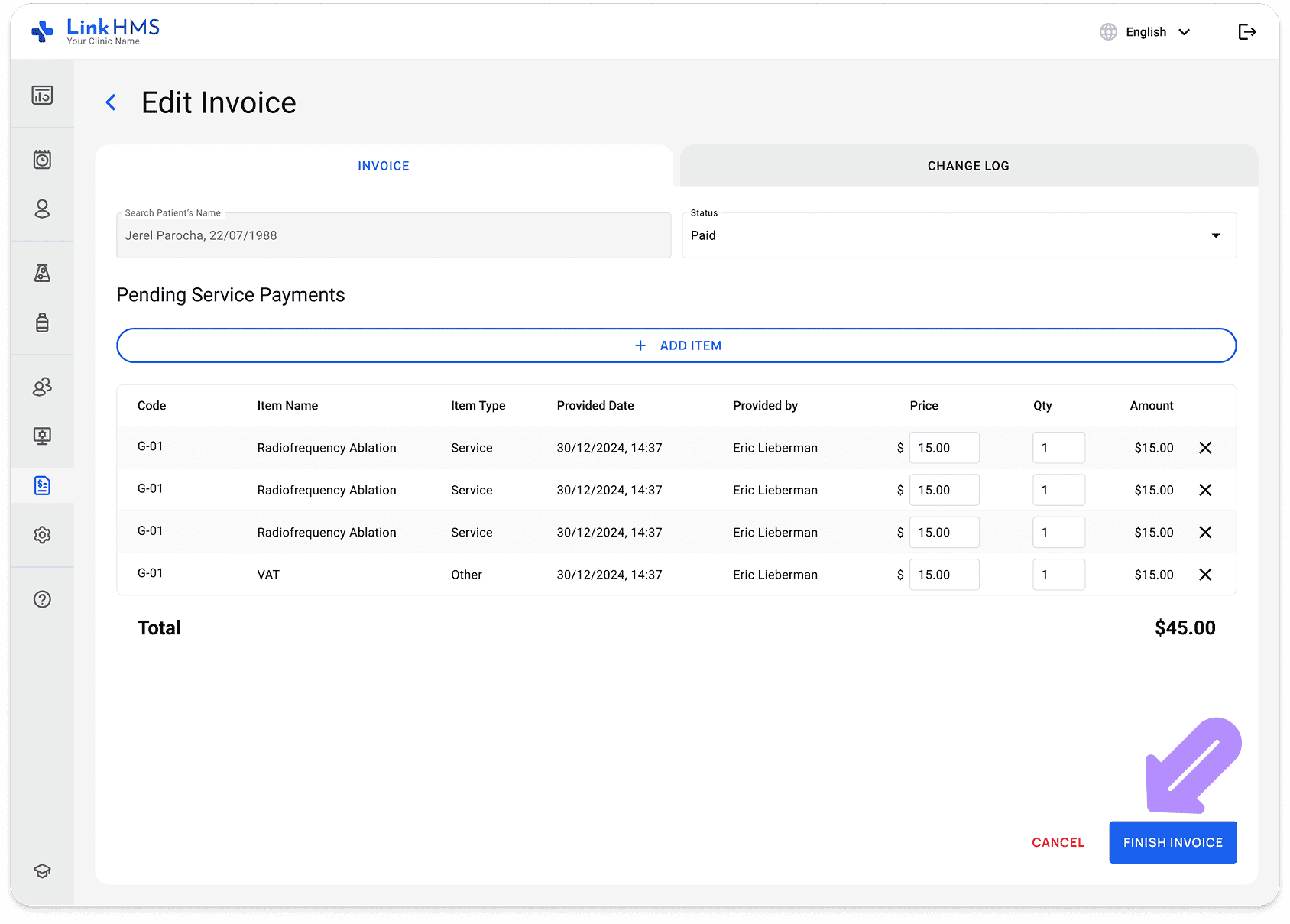1290x924 pixels.
Task: Click the price field of the VAT row
Action: tap(944, 574)
